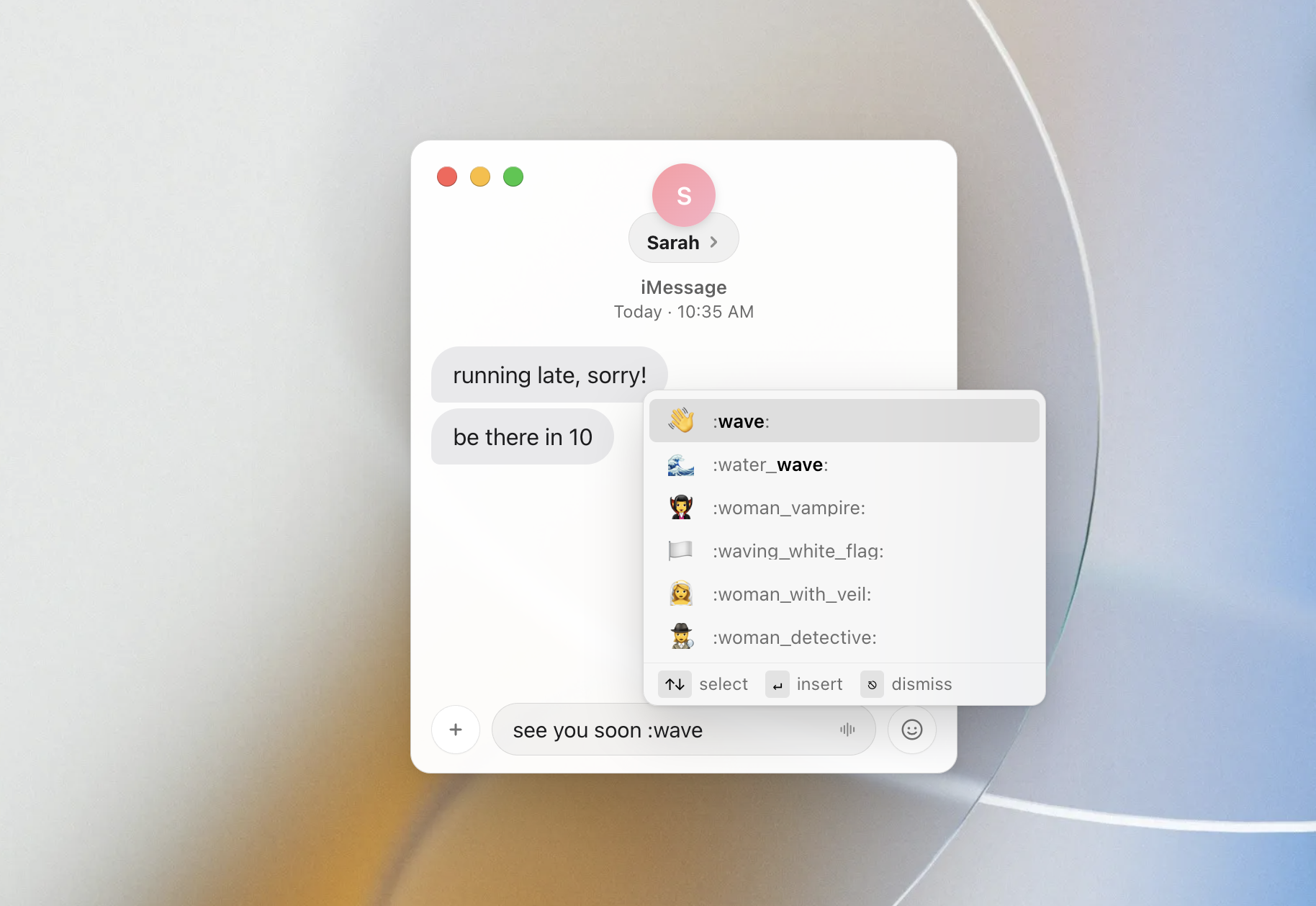Click the woman vampire emoji icon

(x=681, y=507)
